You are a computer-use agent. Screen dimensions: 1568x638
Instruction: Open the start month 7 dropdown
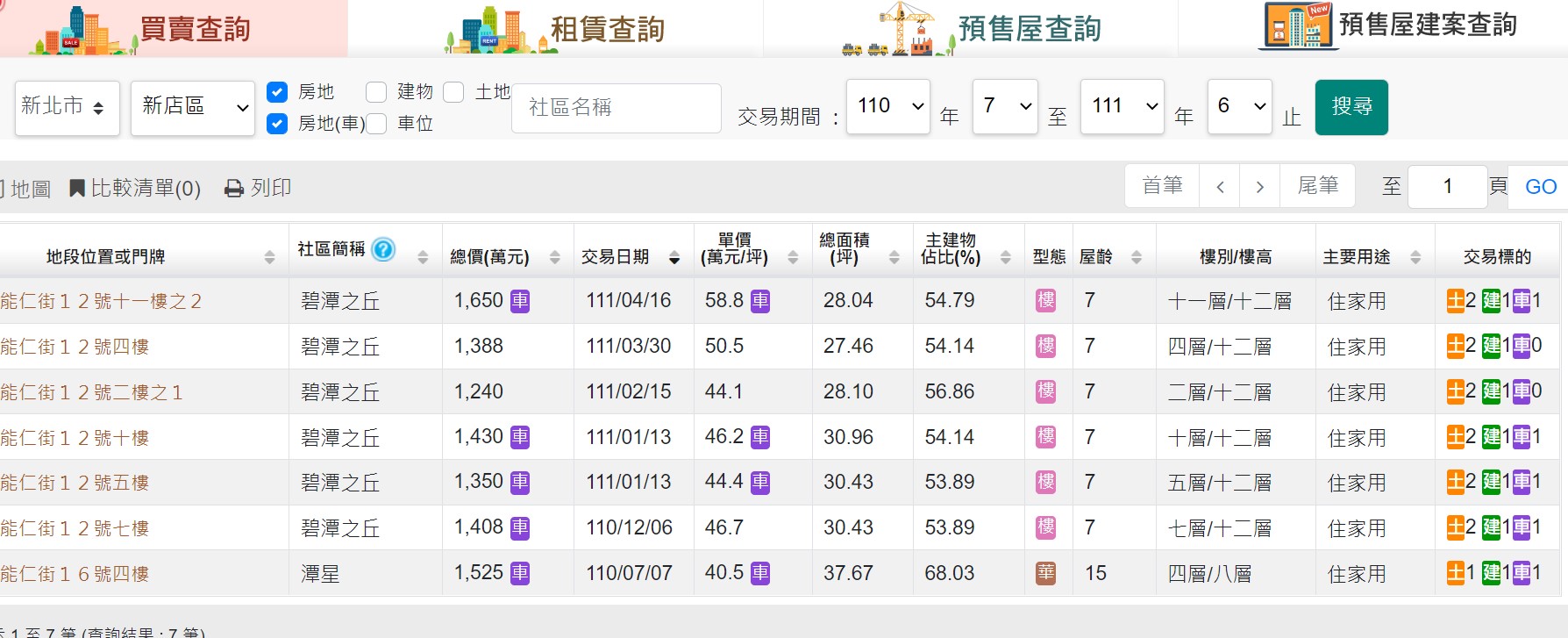click(x=1005, y=106)
